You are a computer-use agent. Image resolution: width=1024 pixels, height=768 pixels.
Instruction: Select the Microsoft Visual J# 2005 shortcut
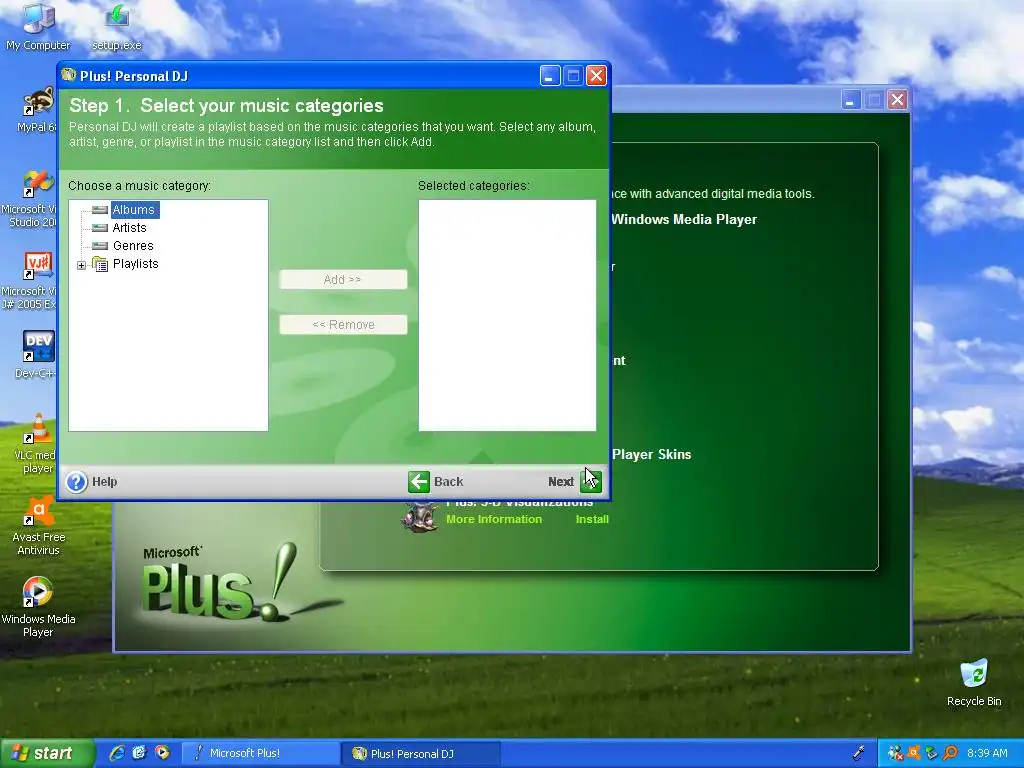point(30,281)
